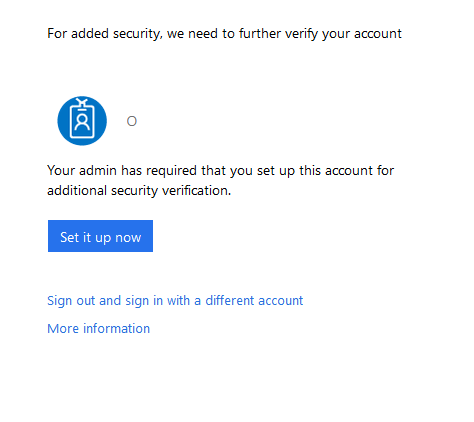
Task: Learn more via the 'More information' hyperlink
Action: coord(99,329)
